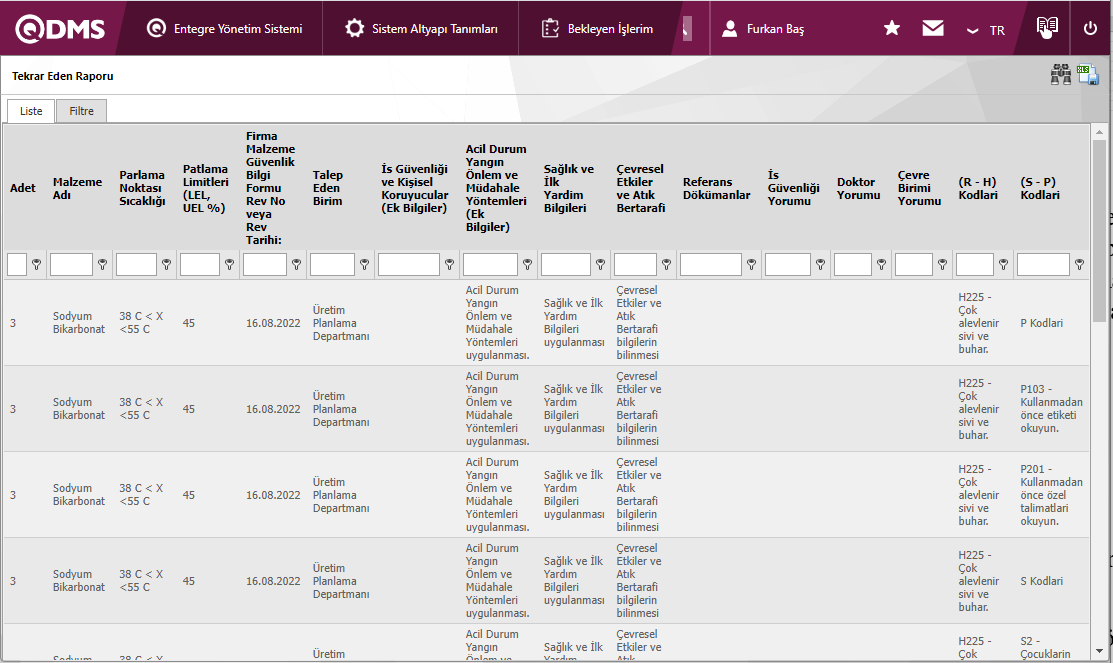
Task: Open filter options for Adet column
Action: (x=37, y=265)
